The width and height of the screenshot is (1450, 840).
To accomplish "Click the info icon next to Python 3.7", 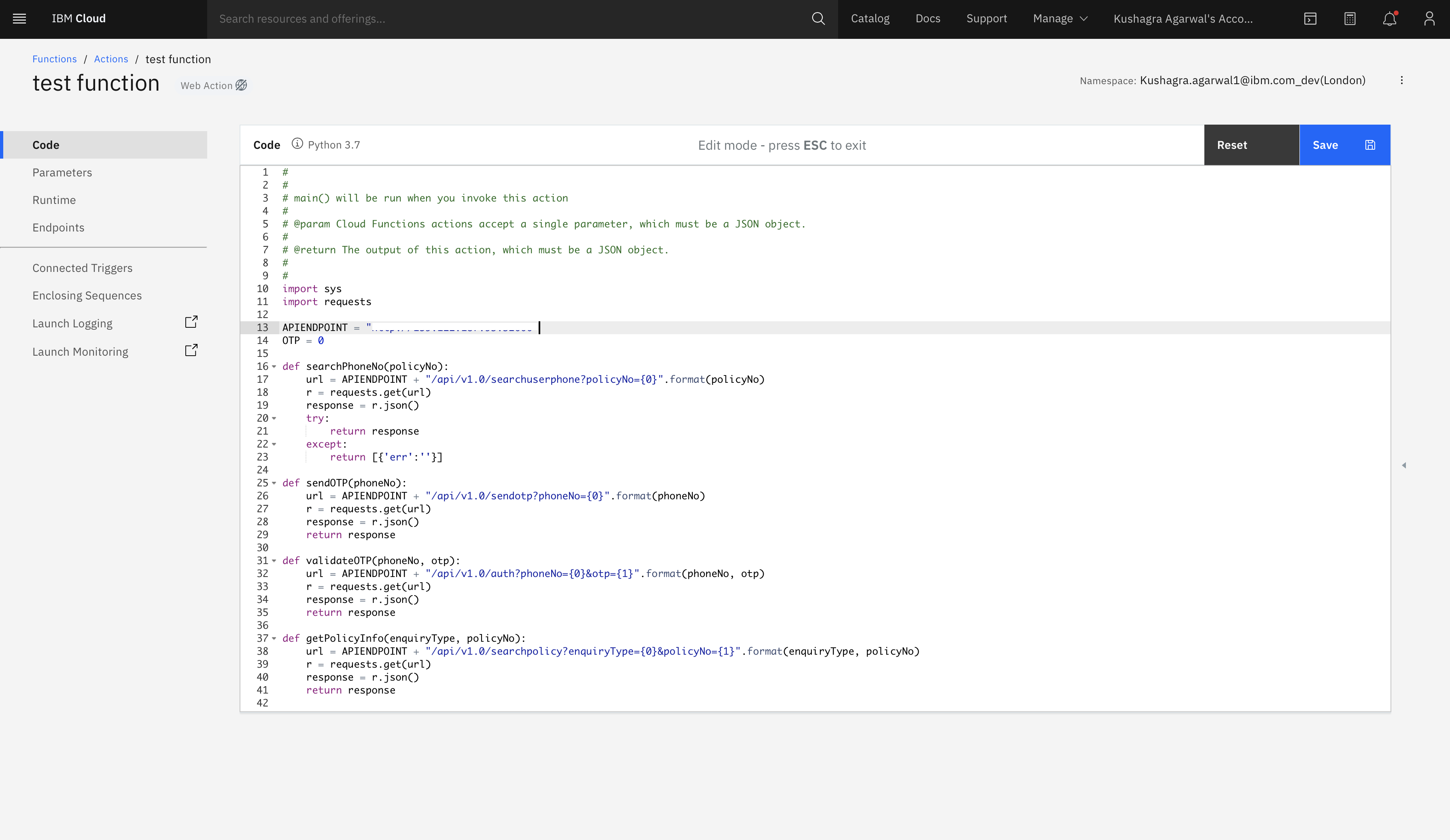I will (297, 144).
